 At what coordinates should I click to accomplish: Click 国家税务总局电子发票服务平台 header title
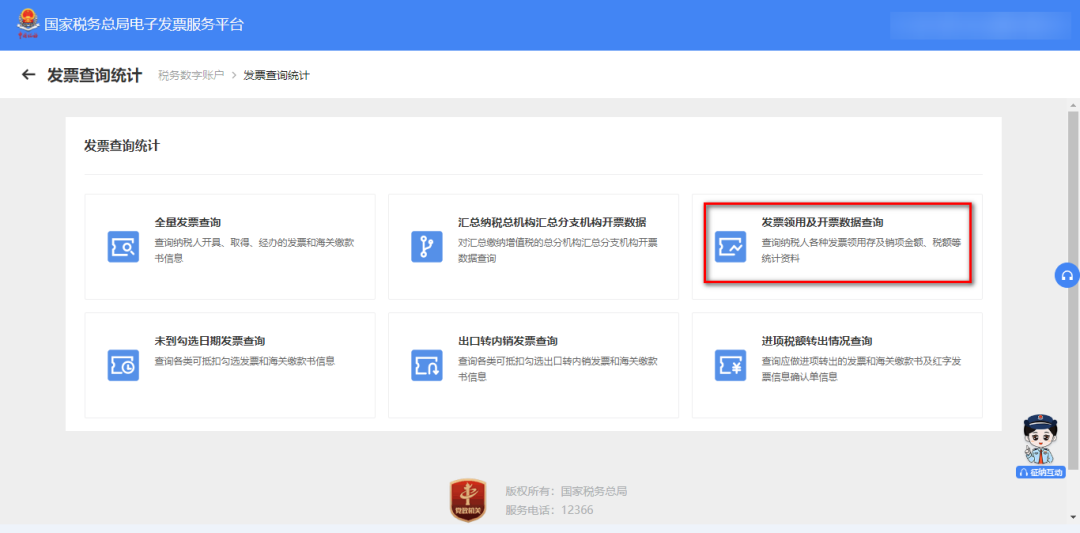[144, 25]
